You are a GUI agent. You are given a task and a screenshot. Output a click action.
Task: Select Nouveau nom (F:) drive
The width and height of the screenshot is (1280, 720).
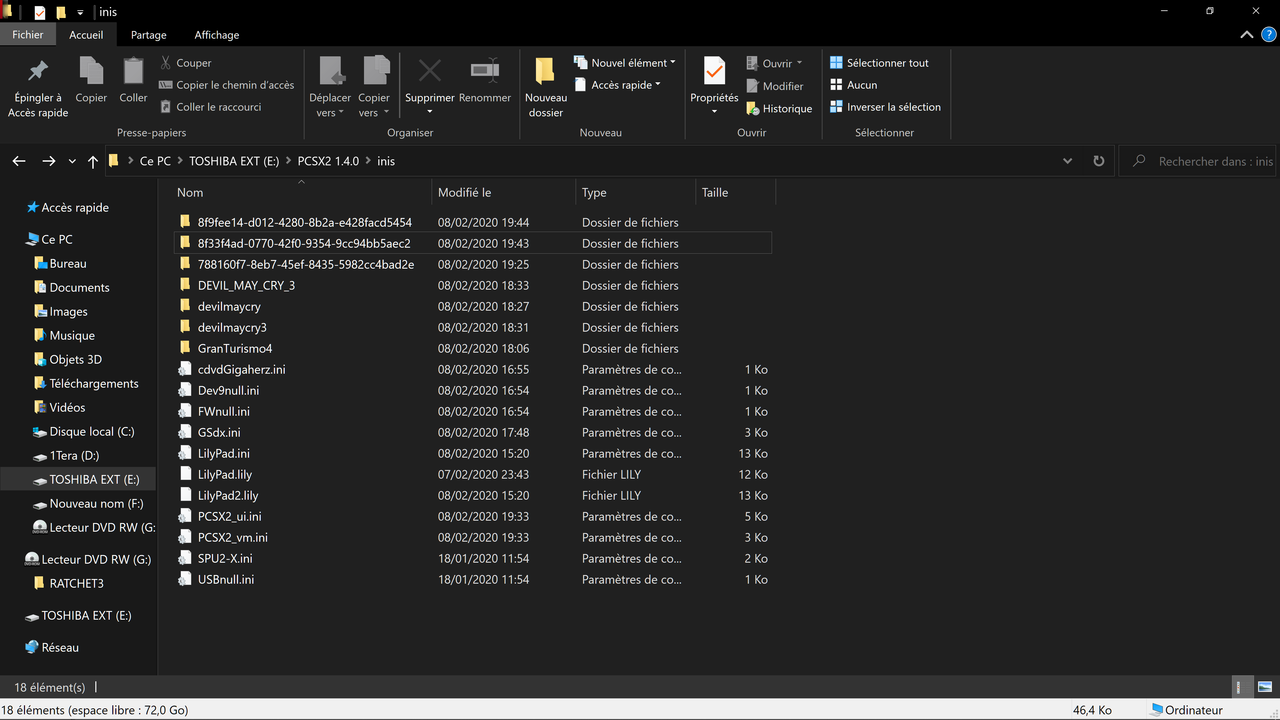point(96,504)
